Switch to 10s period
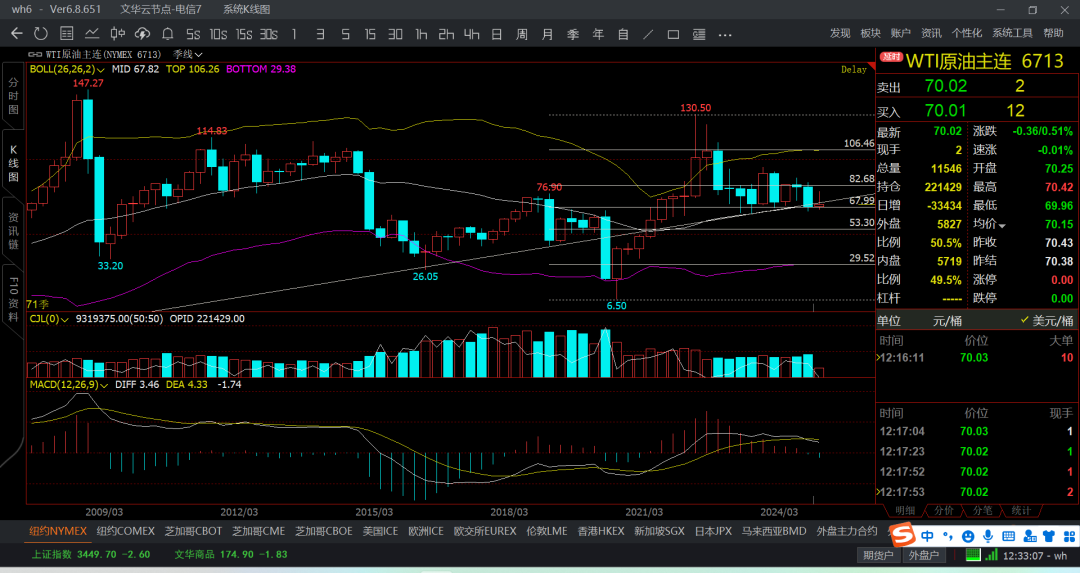This screenshot has height=573, width=1080. [x=218, y=34]
